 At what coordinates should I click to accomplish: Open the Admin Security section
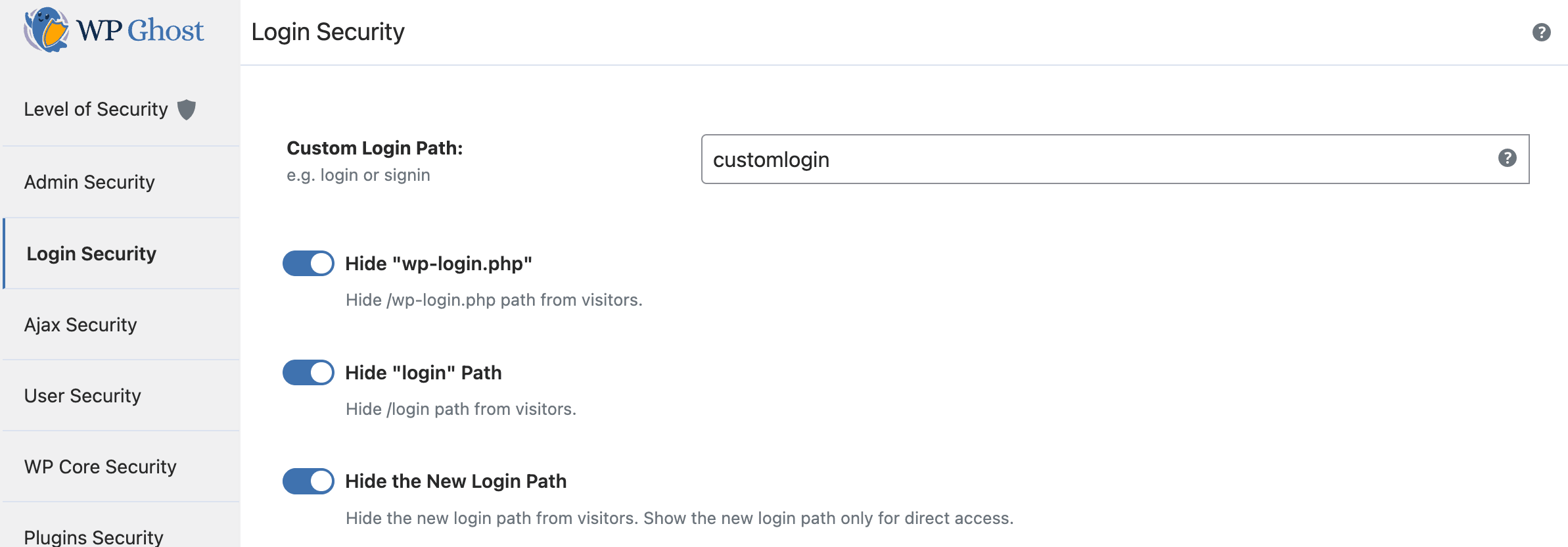(x=89, y=182)
